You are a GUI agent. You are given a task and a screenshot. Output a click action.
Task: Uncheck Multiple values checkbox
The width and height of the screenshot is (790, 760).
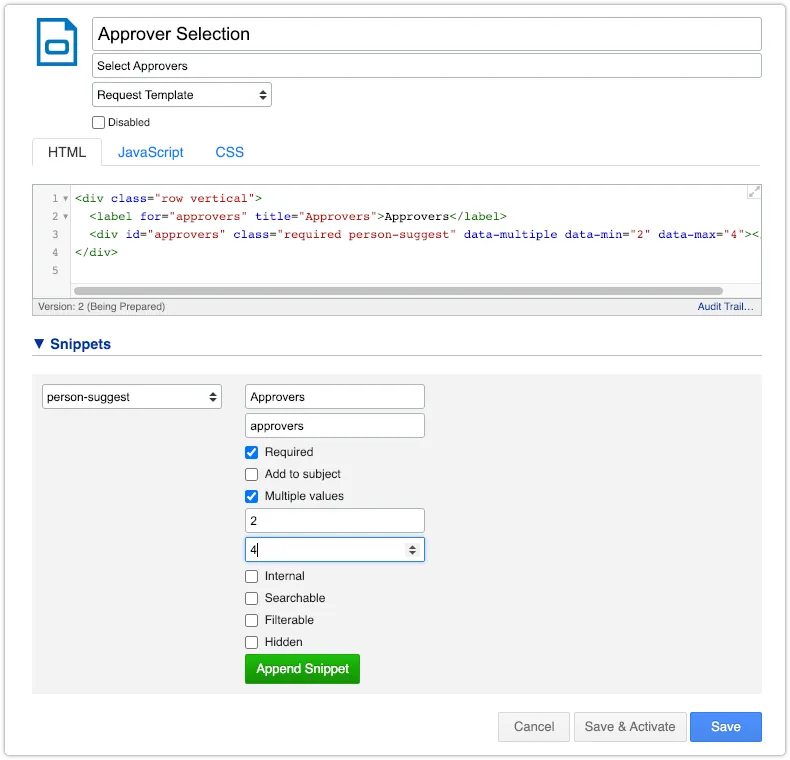pos(251,497)
